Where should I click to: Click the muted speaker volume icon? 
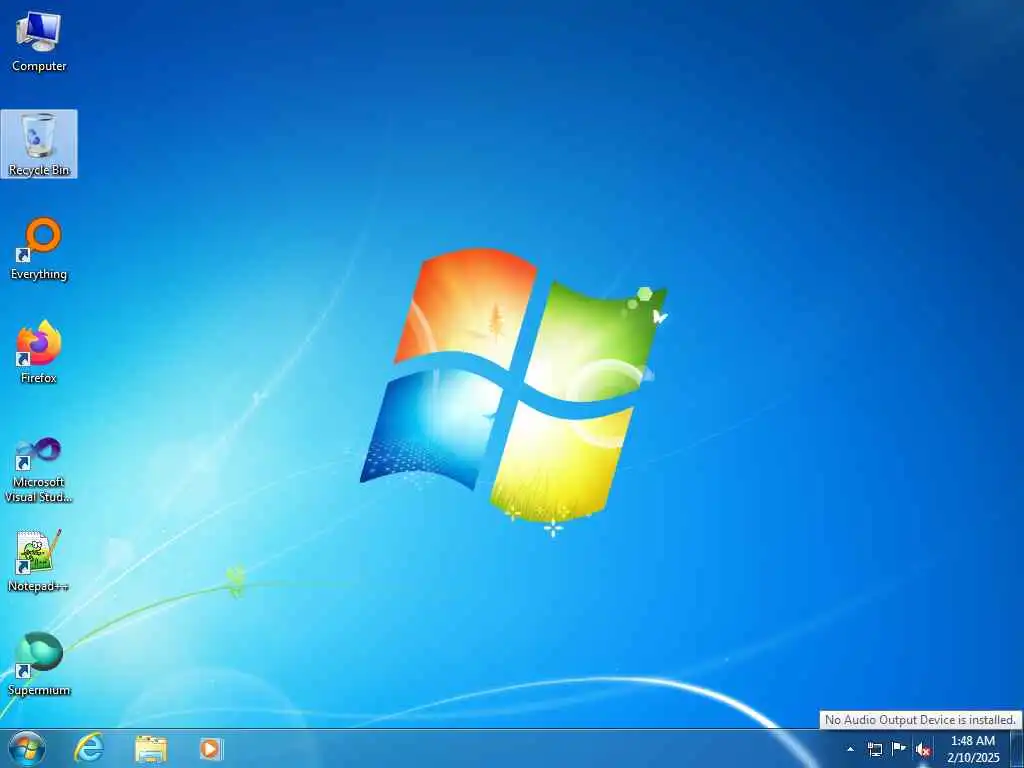923,749
